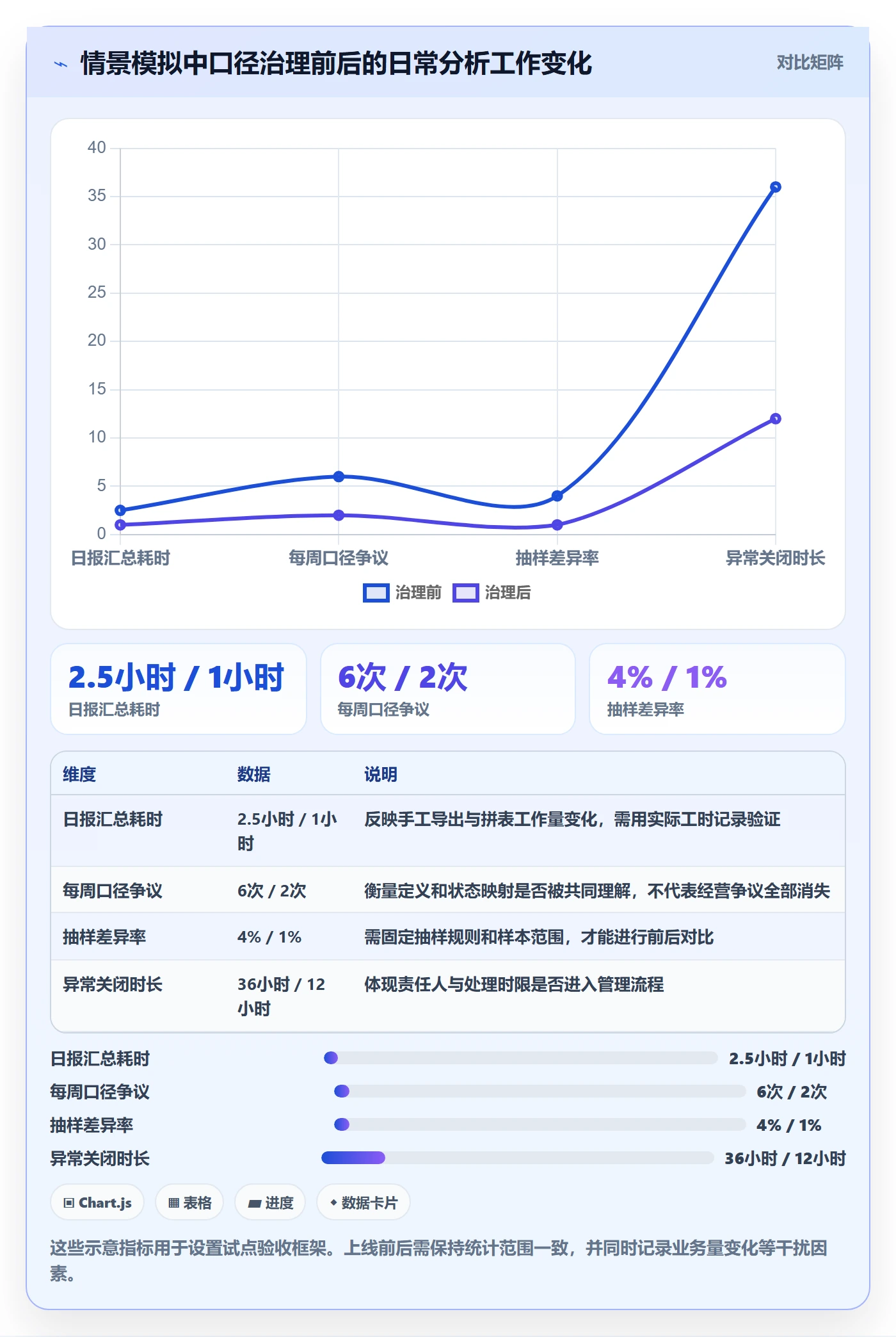Click the 治理后 point at 抽样差异率
This screenshot has height=1337, width=896.
click(557, 524)
